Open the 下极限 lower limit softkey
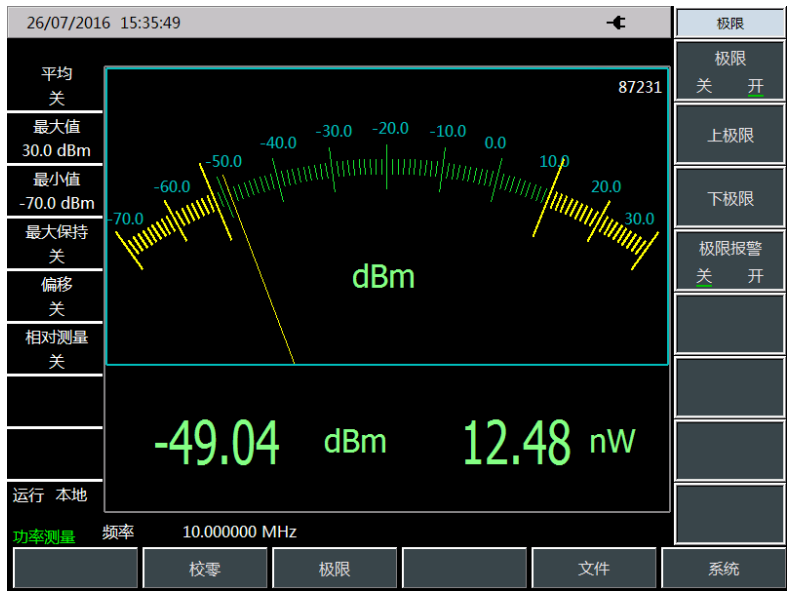This screenshot has width=792, height=595. point(729,198)
